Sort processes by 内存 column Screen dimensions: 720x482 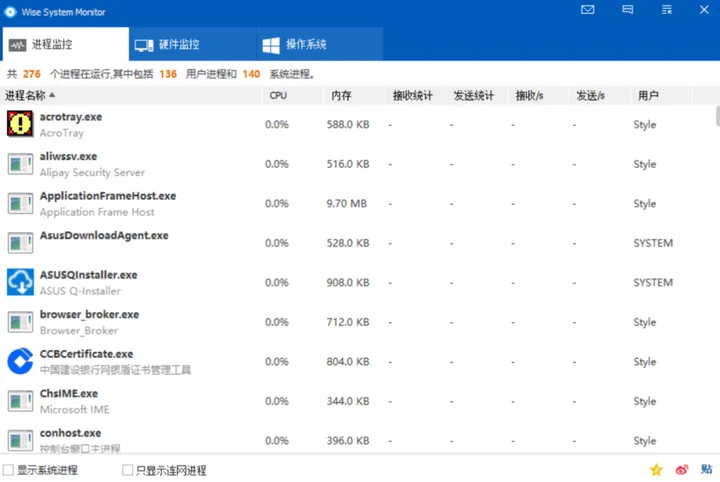coord(340,96)
